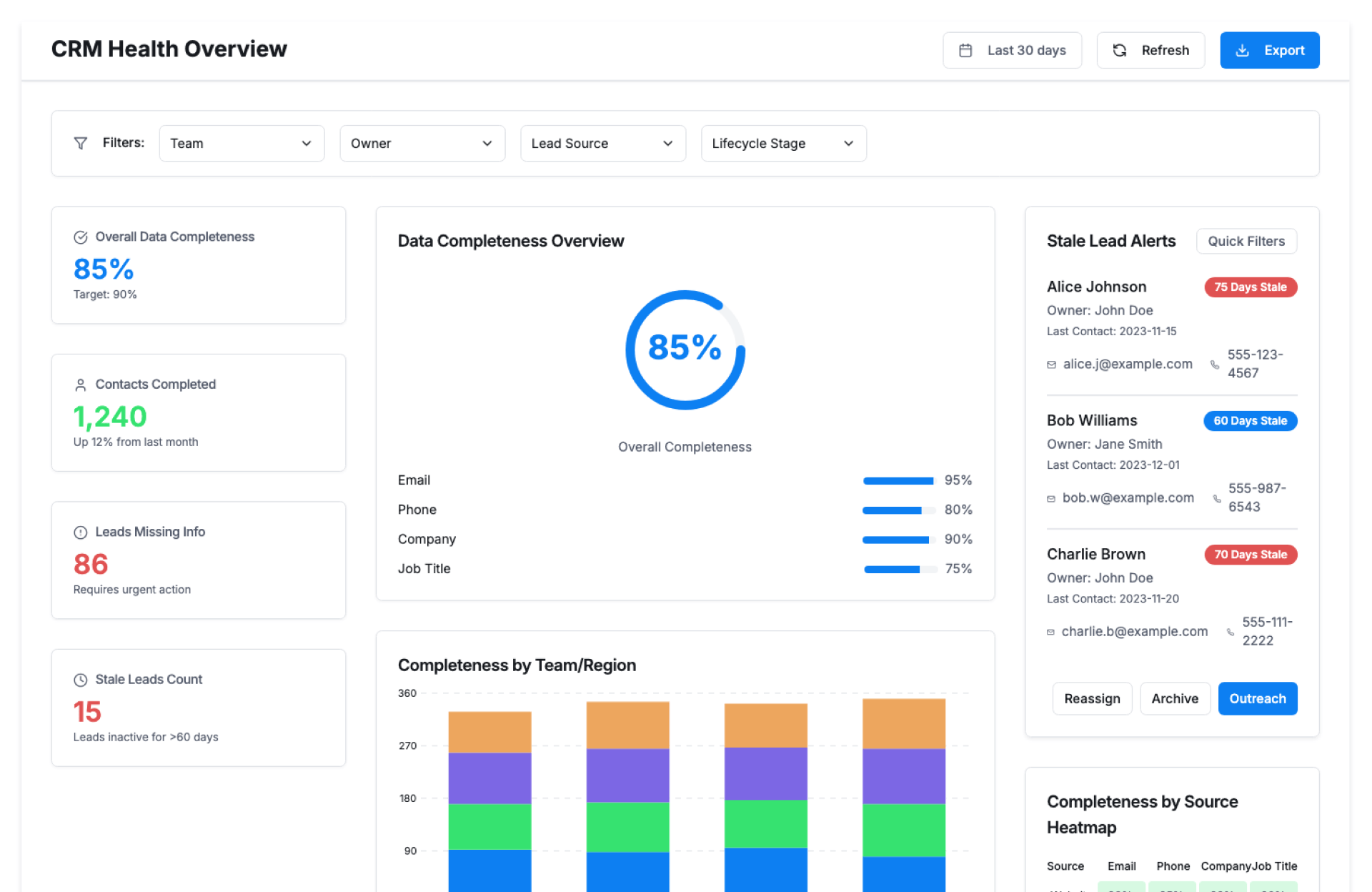Click the Refresh circular arrows icon
The image size is (1372, 892).
pos(1120,51)
